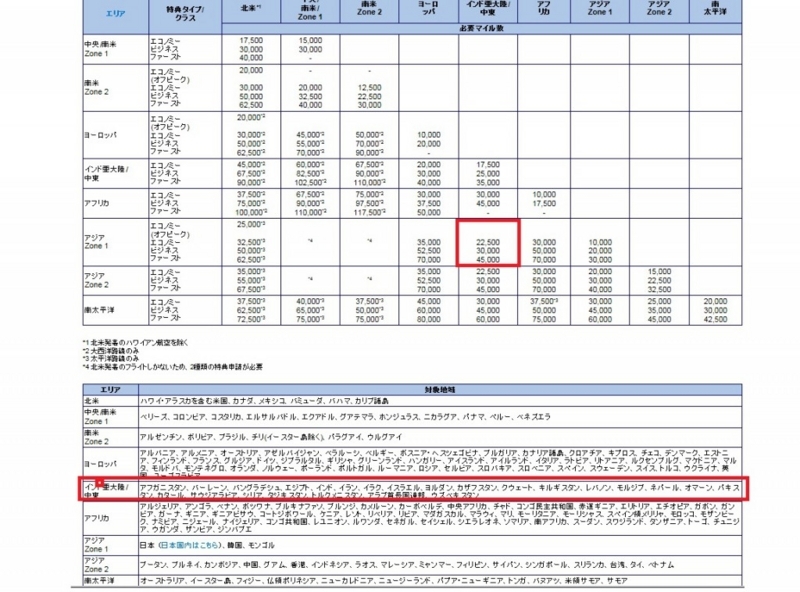This screenshot has height=592, width=800.
Task: Click the 80,000 value in the 南太平洋 row
Action: (429, 319)
